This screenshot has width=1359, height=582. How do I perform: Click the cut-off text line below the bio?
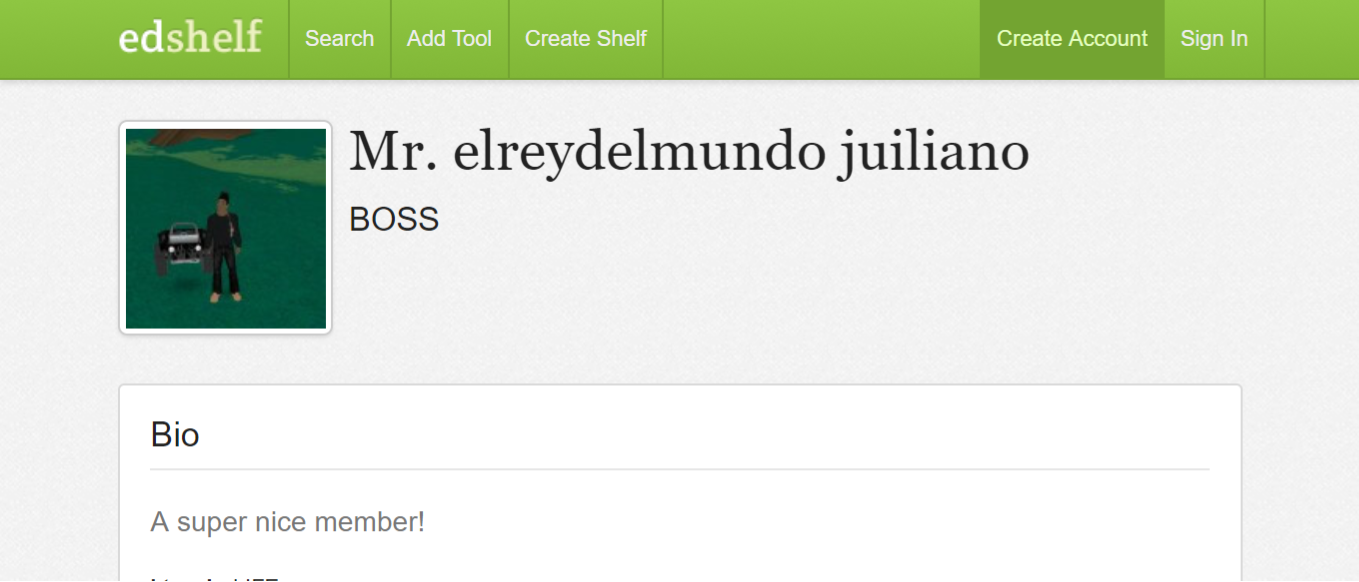pos(215,578)
